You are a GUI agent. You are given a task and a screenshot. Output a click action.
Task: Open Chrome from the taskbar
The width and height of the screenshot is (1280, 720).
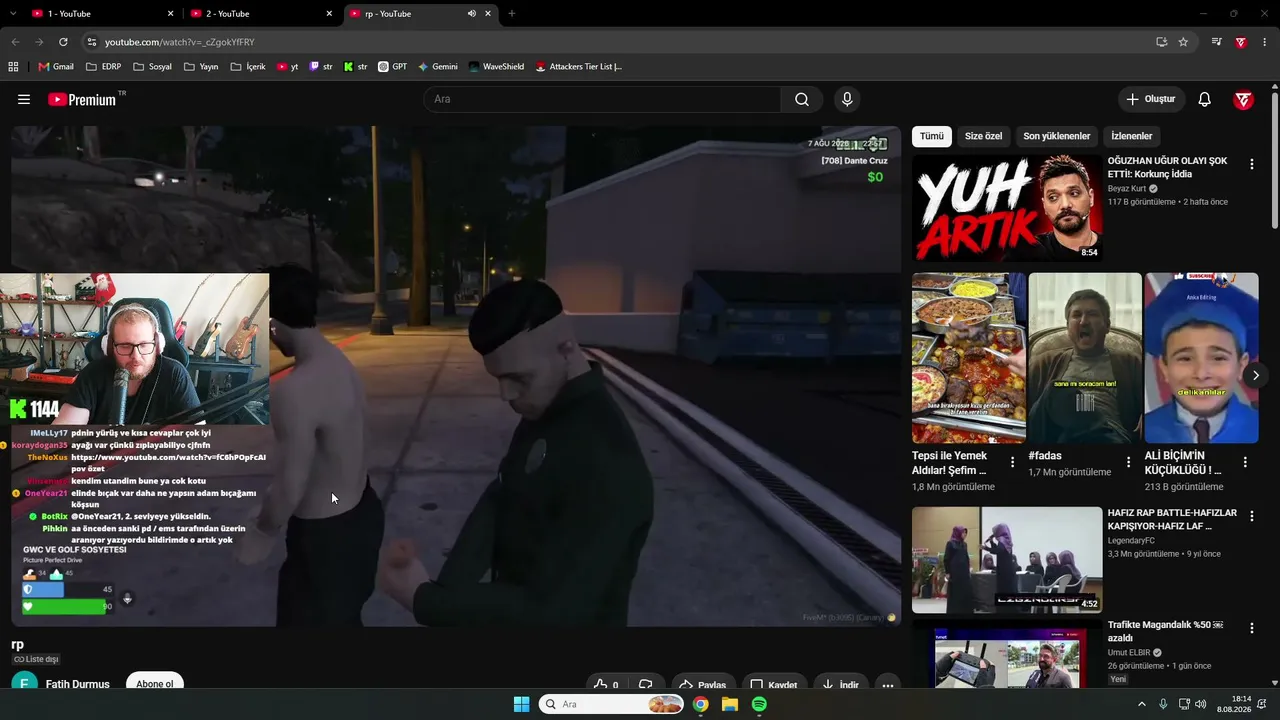[x=701, y=704]
